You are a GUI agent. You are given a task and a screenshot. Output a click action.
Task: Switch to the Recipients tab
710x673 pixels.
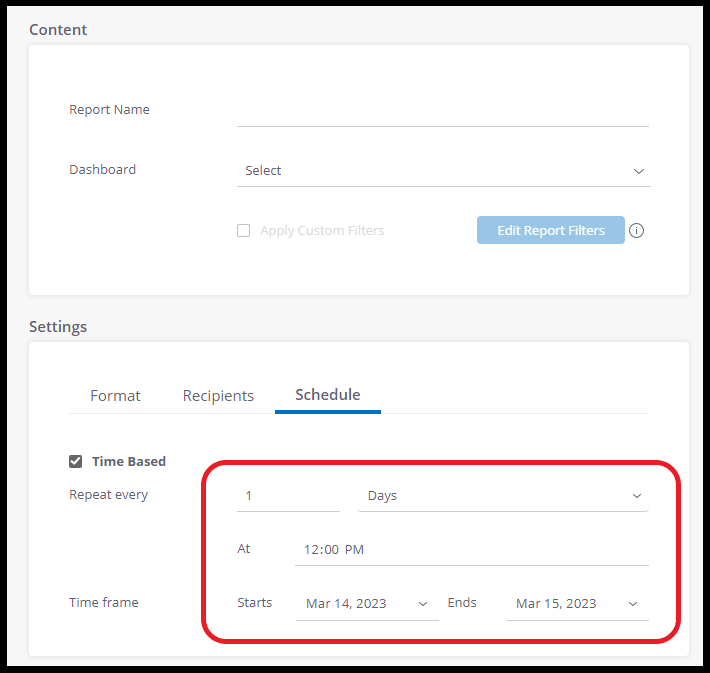pos(218,396)
